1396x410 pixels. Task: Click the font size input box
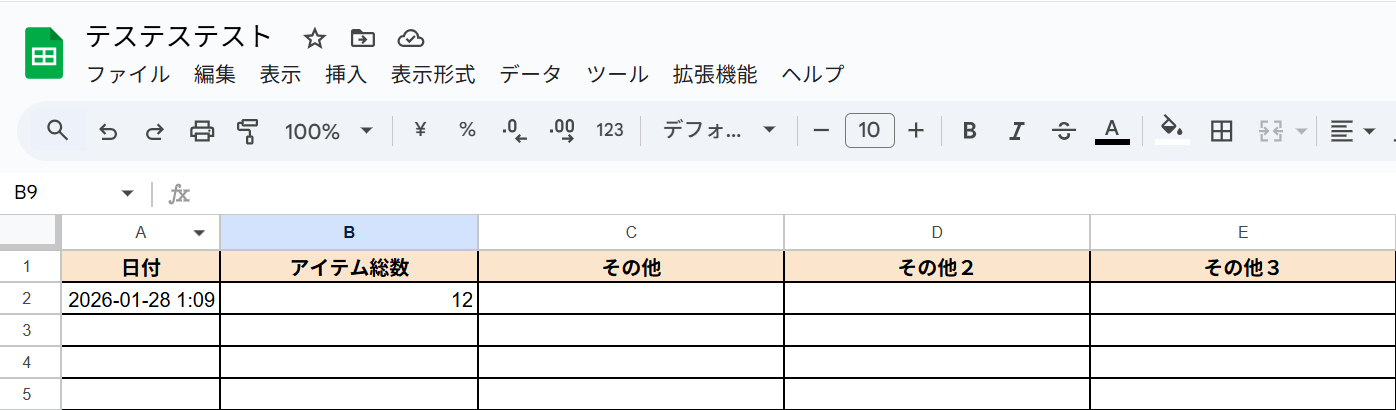869,131
